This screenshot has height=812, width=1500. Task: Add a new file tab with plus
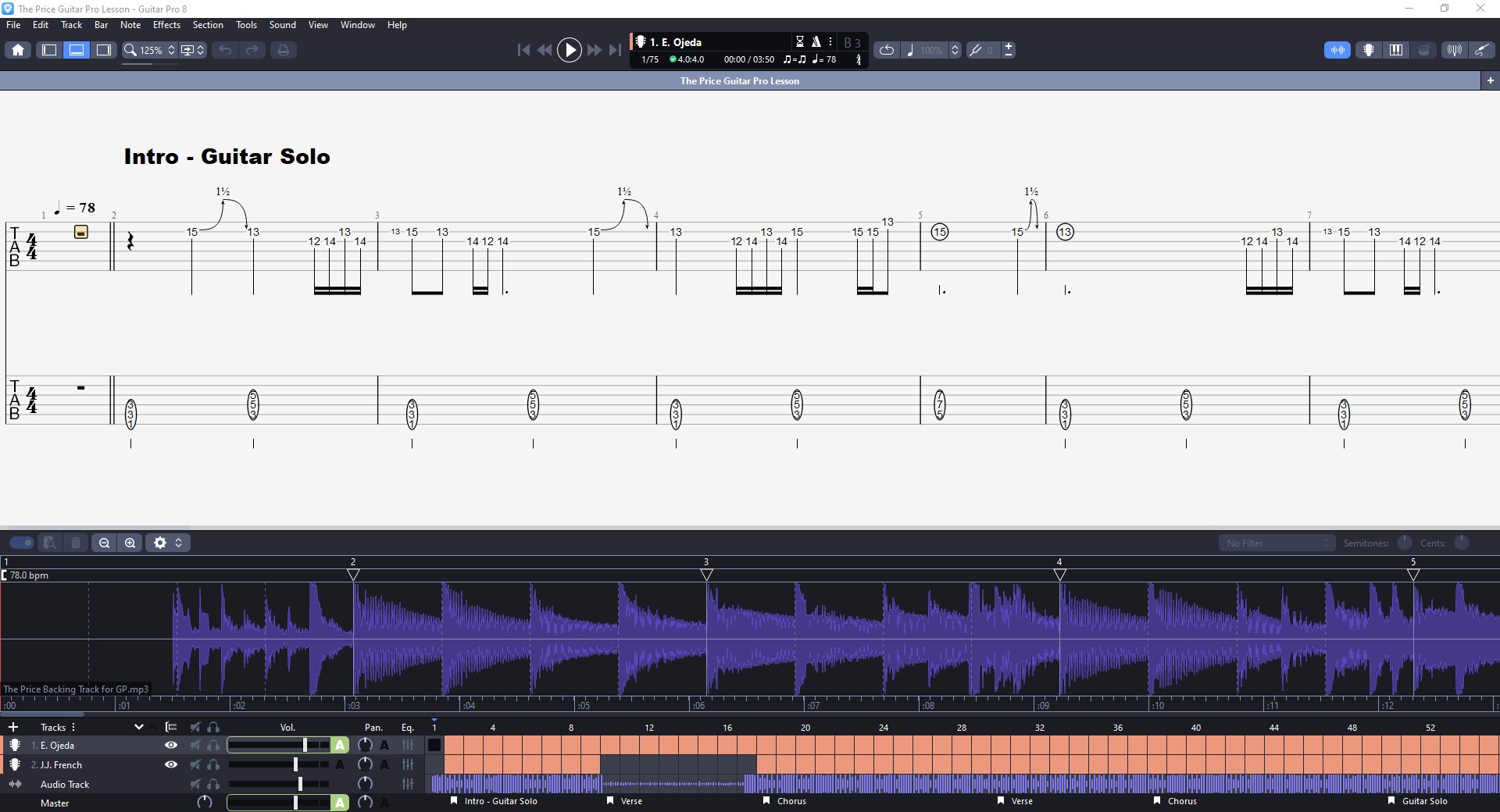[1490, 80]
